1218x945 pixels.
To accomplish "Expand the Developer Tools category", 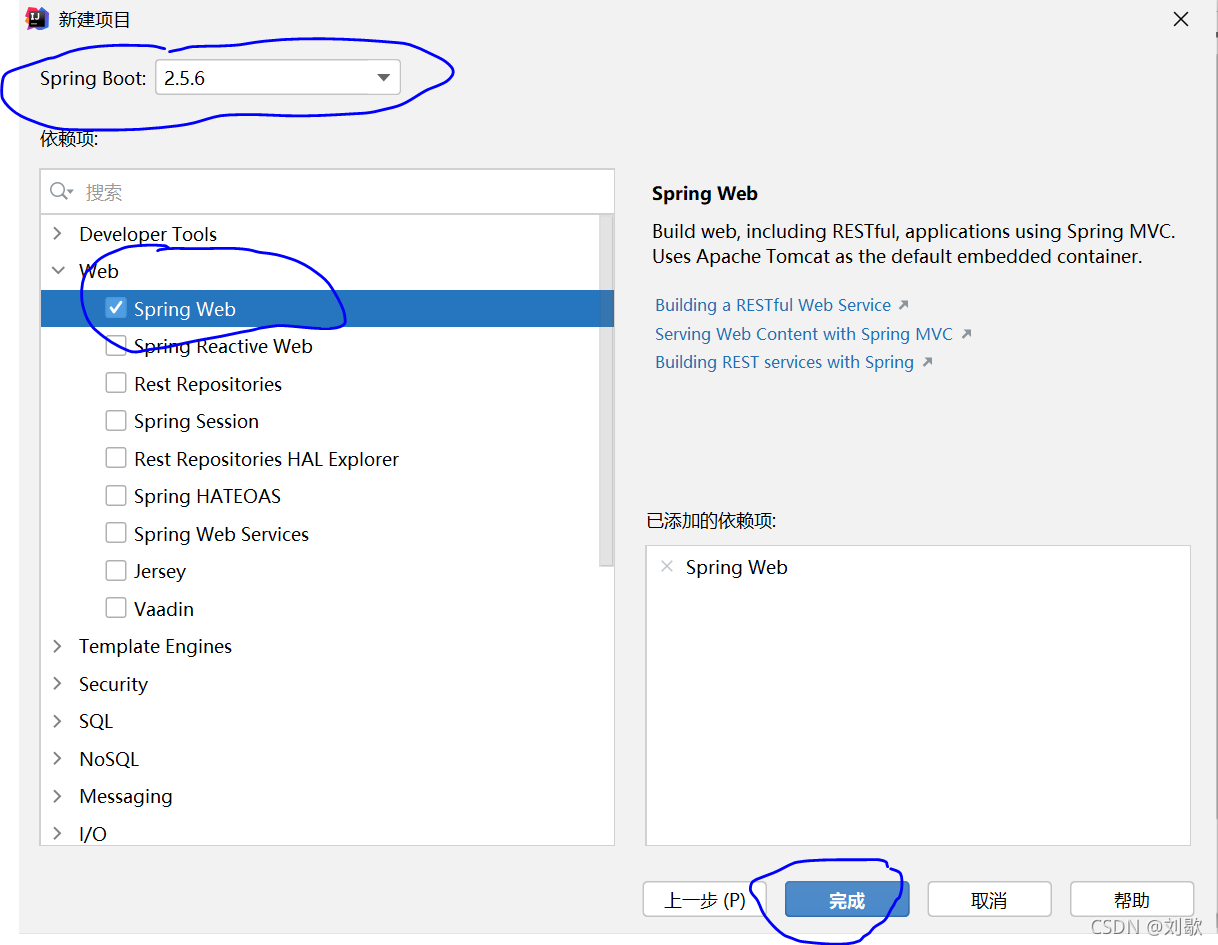I will [58, 233].
